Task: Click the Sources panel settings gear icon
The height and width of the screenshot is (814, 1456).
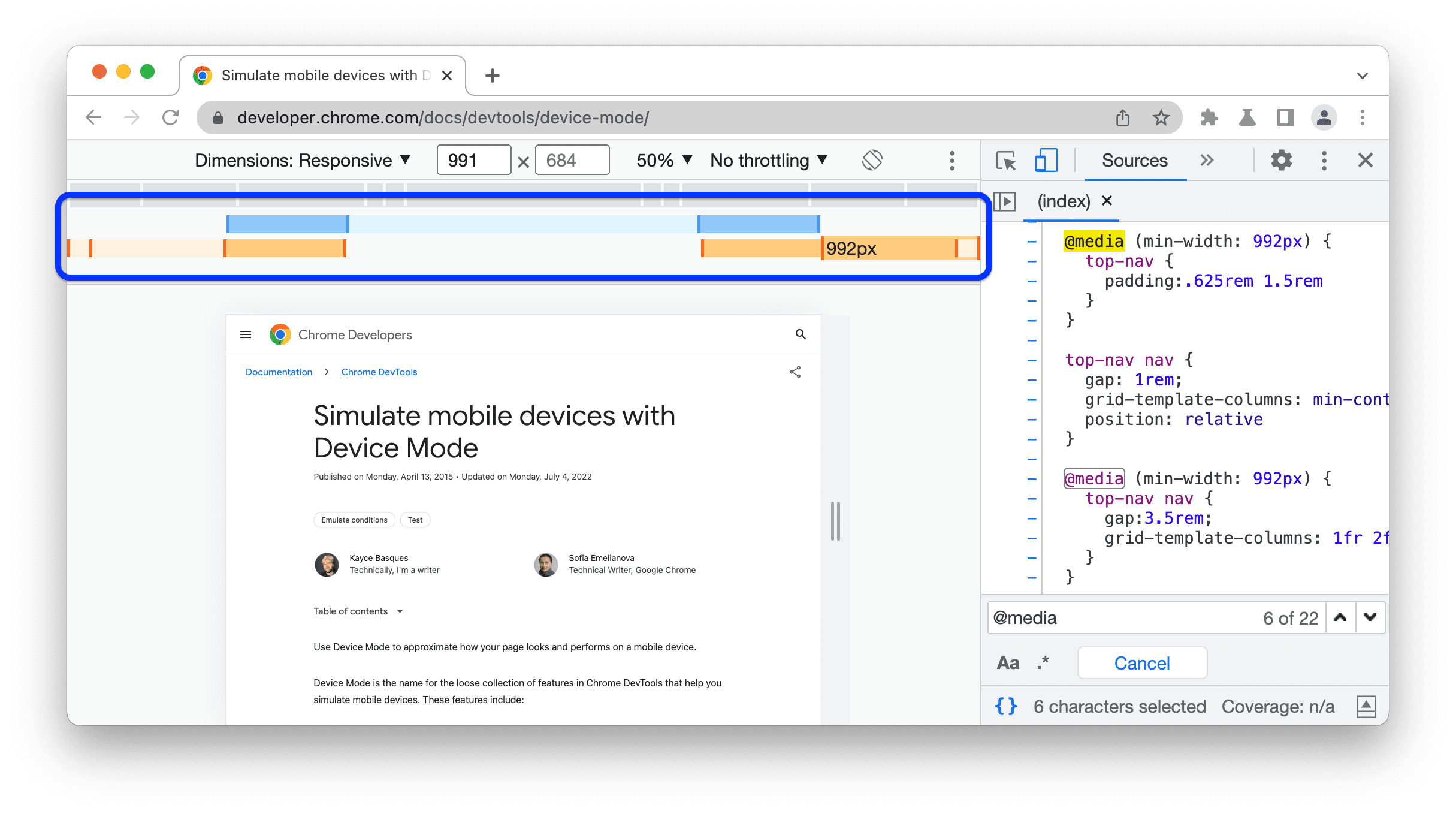Action: click(x=1281, y=160)
